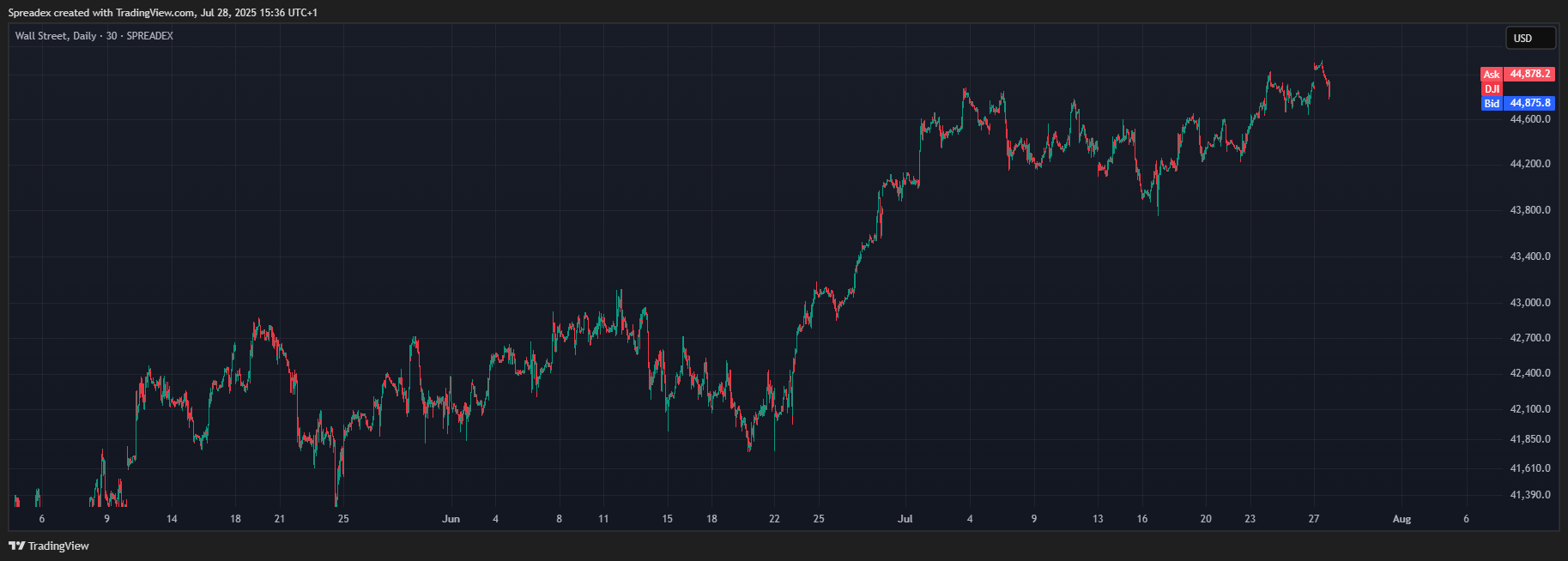Viewport: 1568px width, 561px height.
Task: Click the 42,700.0 price axis label
Action: 1530,338
